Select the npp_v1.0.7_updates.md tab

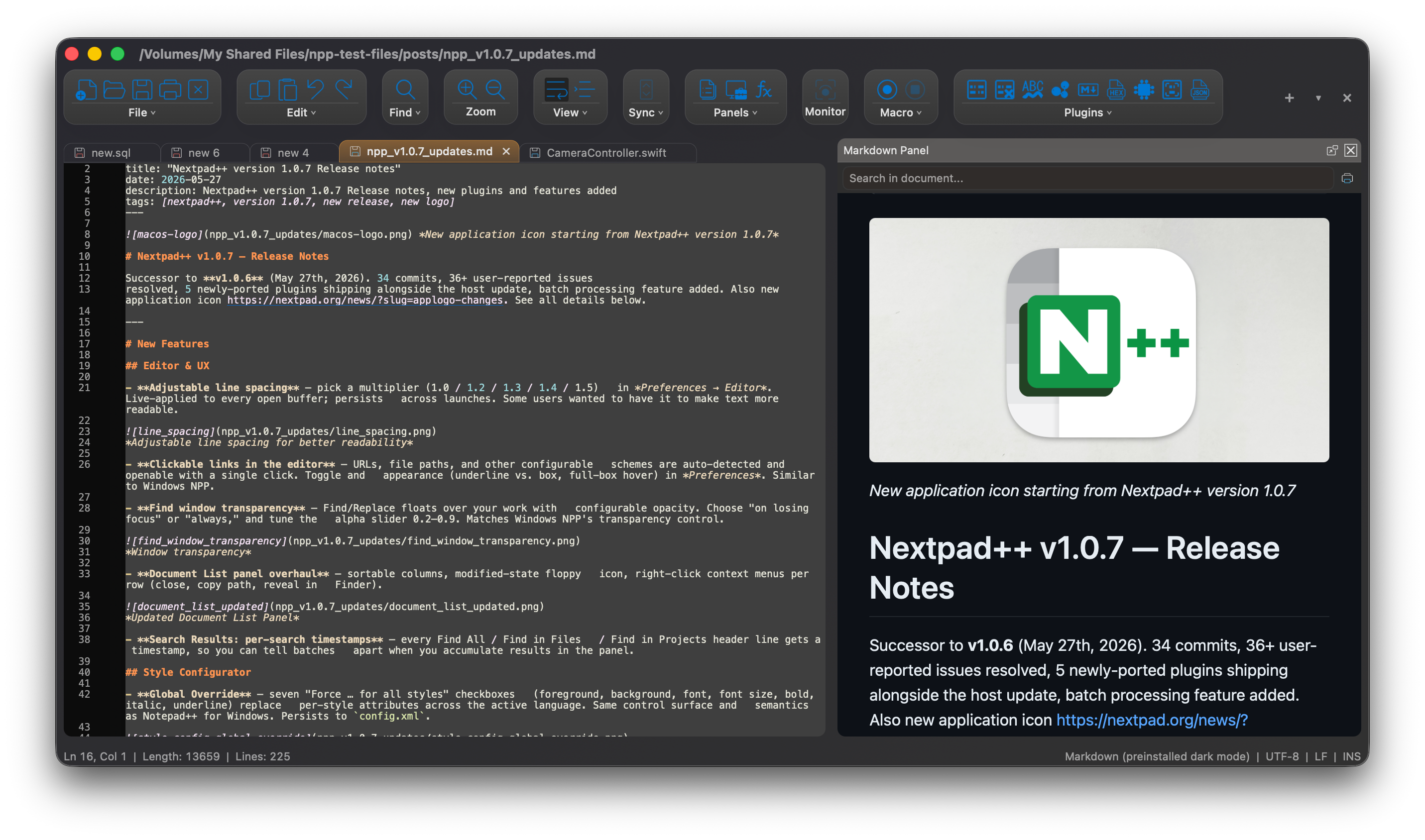point(429,151)
